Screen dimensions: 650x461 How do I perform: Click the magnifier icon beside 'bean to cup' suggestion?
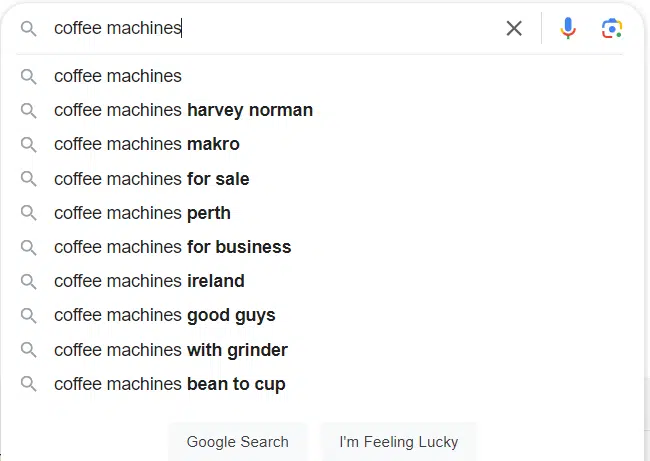click(x=29, y=384)
